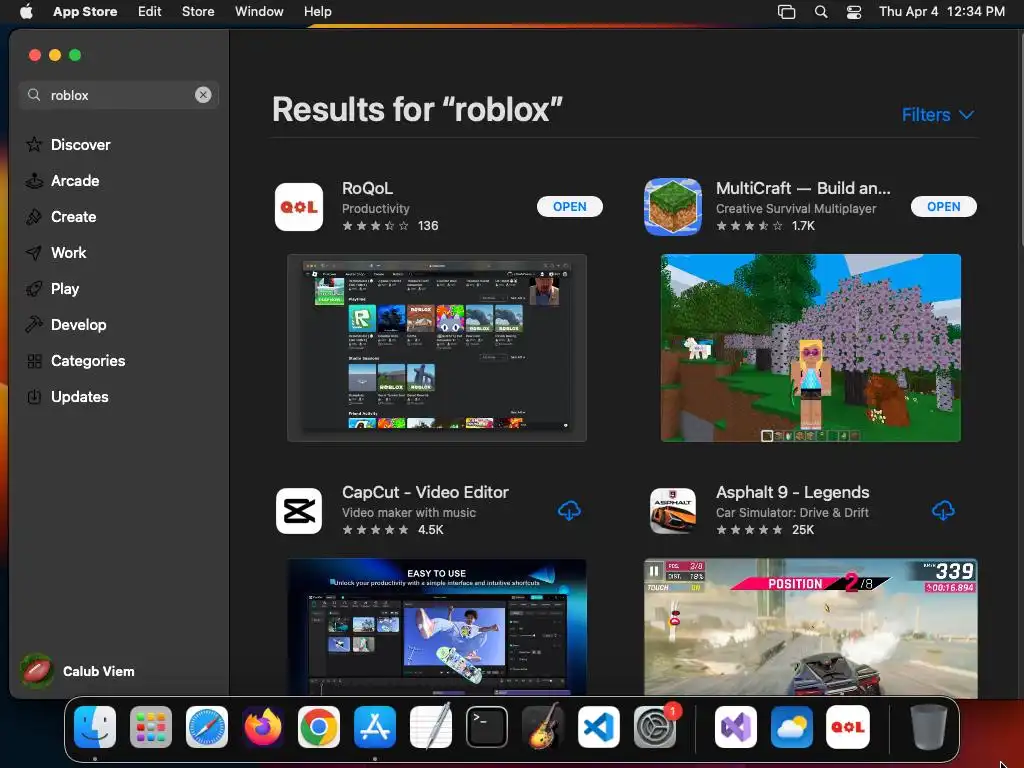Click the RoQoL app title
1024x768 pixels.
pyautogui.click(x=368, y=188)
